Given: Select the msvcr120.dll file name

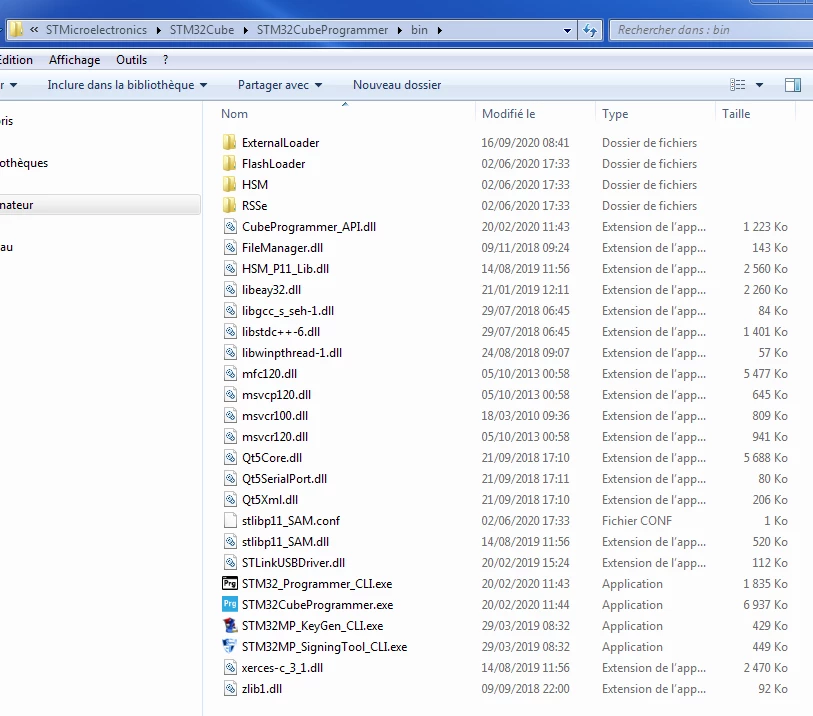Looking at the screenshot, I should (275, 437).
